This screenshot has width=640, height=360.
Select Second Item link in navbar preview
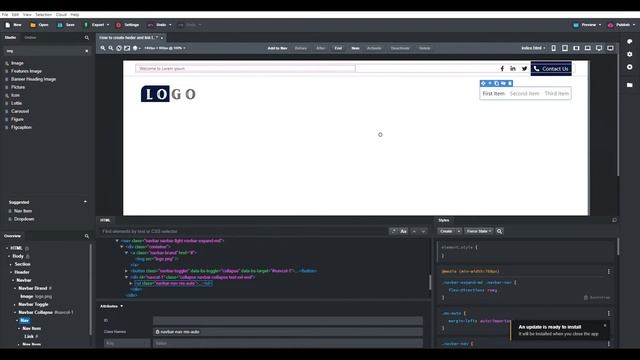point(524,93)
